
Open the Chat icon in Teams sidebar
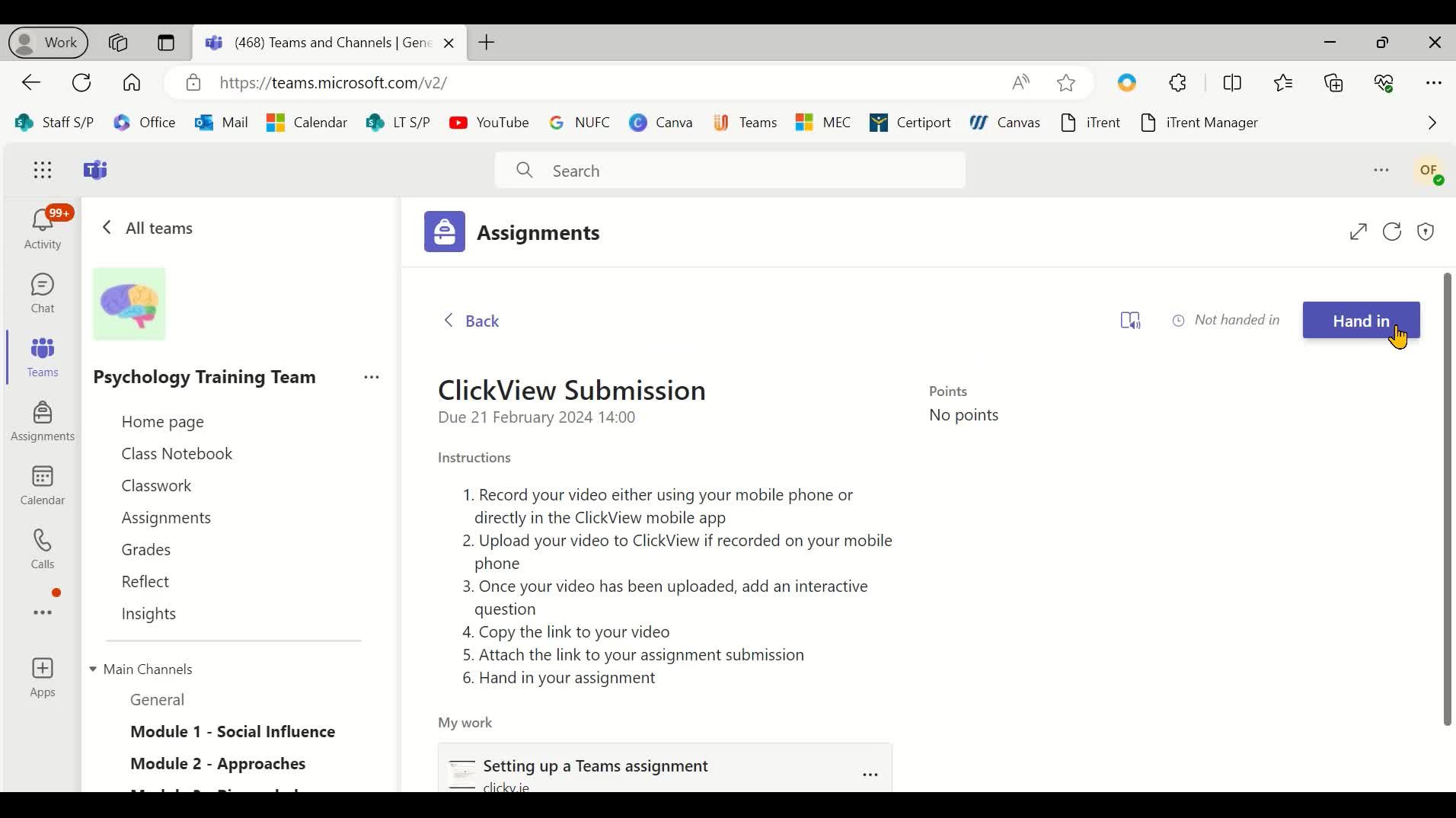(43, 292)
